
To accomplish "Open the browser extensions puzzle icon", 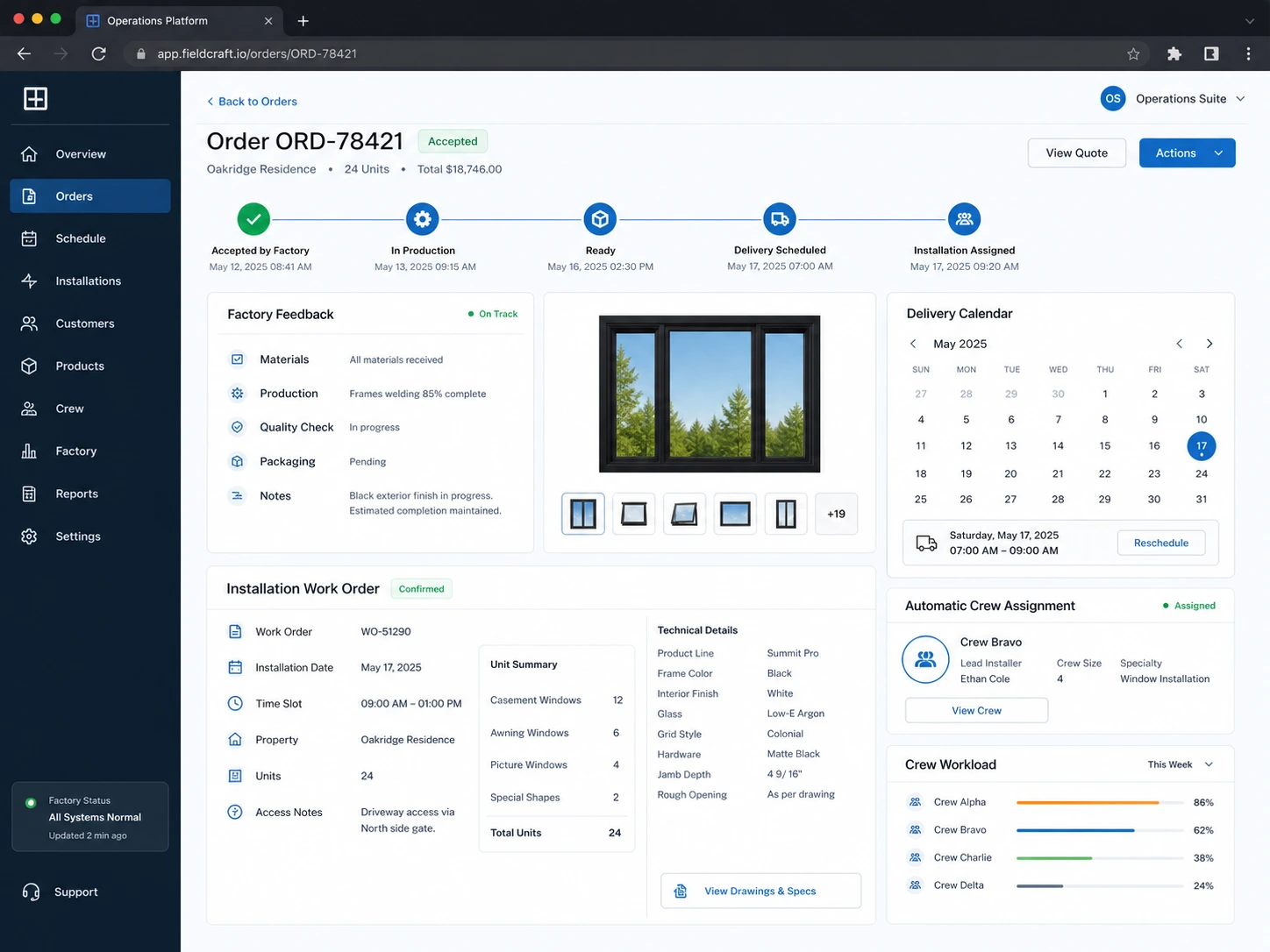I will click(1174, 54).
